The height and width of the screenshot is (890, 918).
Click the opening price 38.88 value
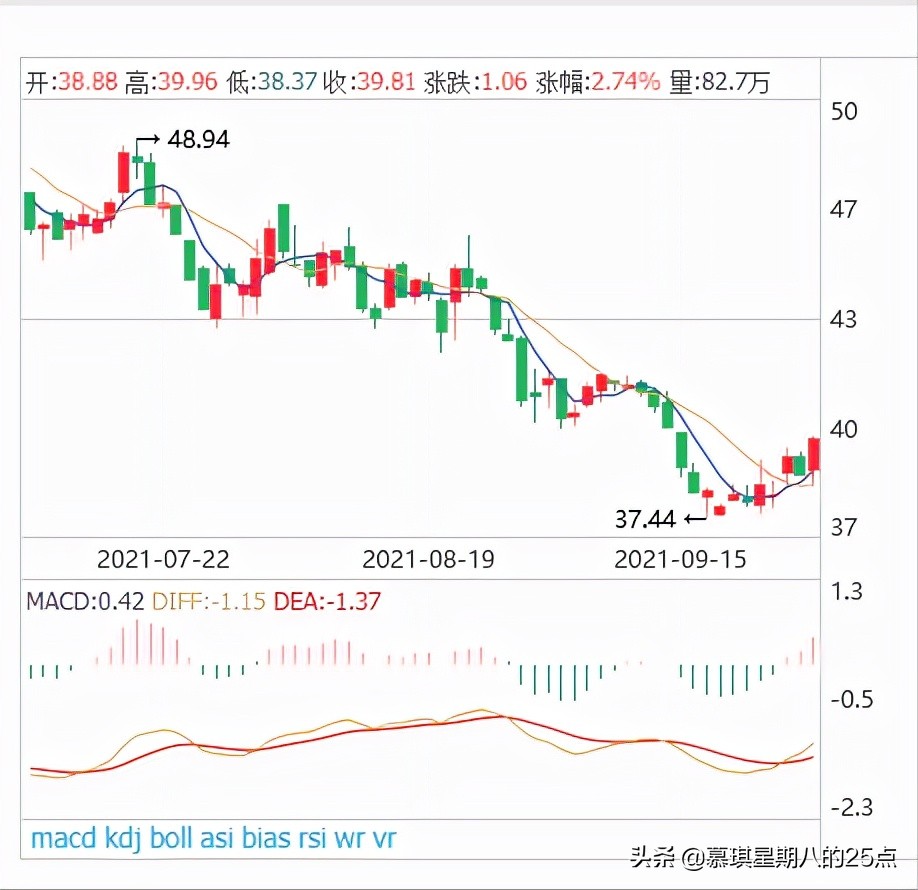click(x=88, y=81)
